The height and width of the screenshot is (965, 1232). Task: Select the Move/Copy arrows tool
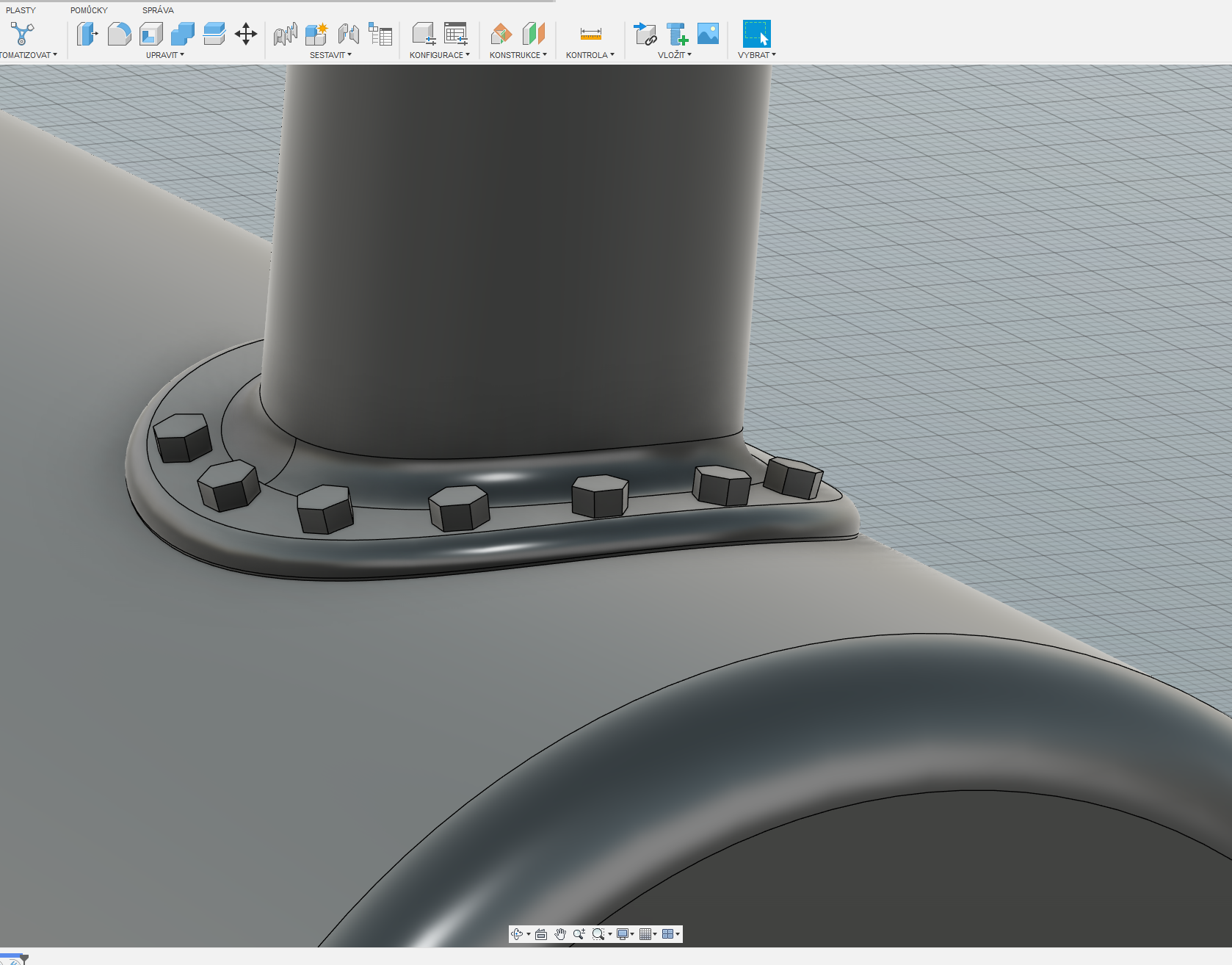(x=246, y=34)
